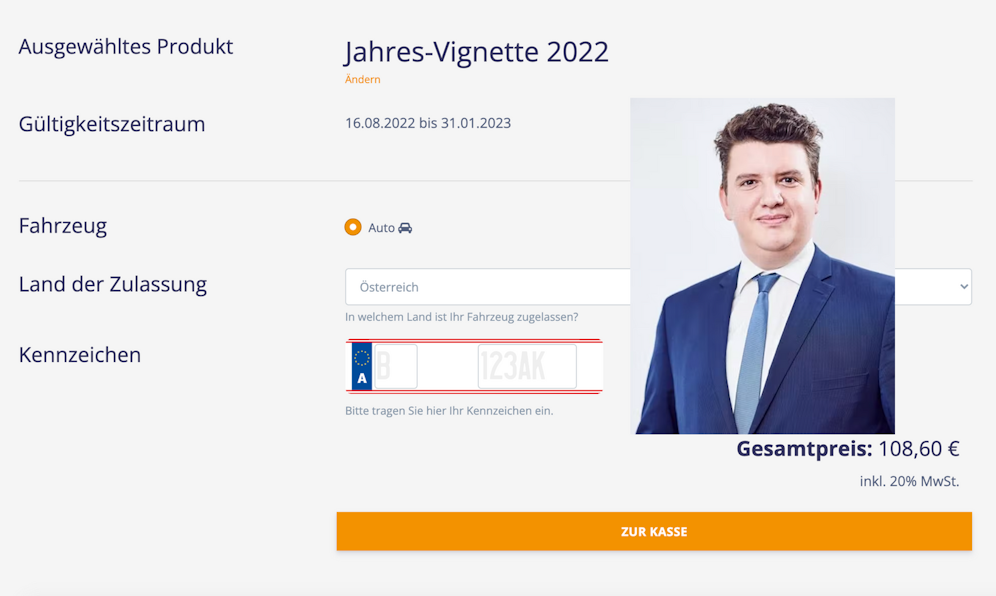Image resolution: width=996 pixels, height=596 pixels.
Task: Click the Kennzeichen field label
Action: 80,355
